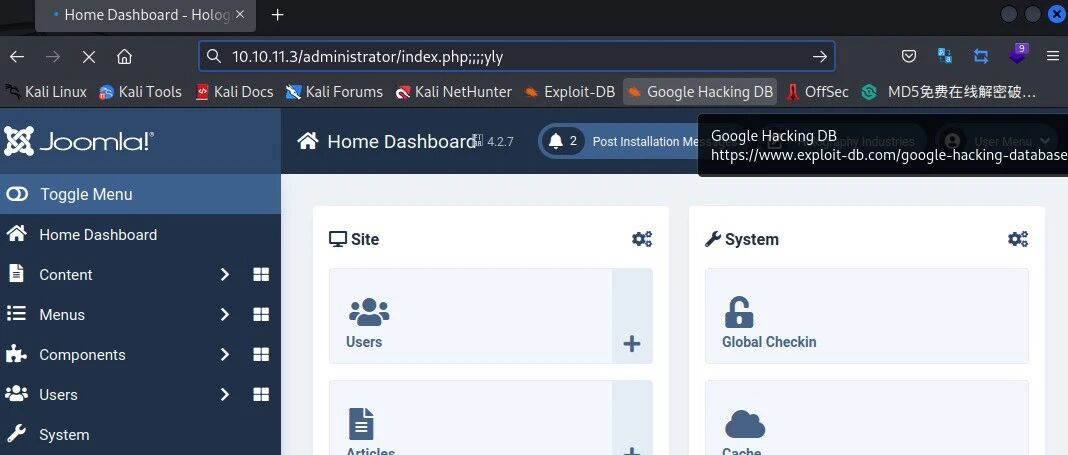Open the Cache tile
The height and width of the screenshot is (455, 1068).
pyautogui.click(x=866, y=418)
